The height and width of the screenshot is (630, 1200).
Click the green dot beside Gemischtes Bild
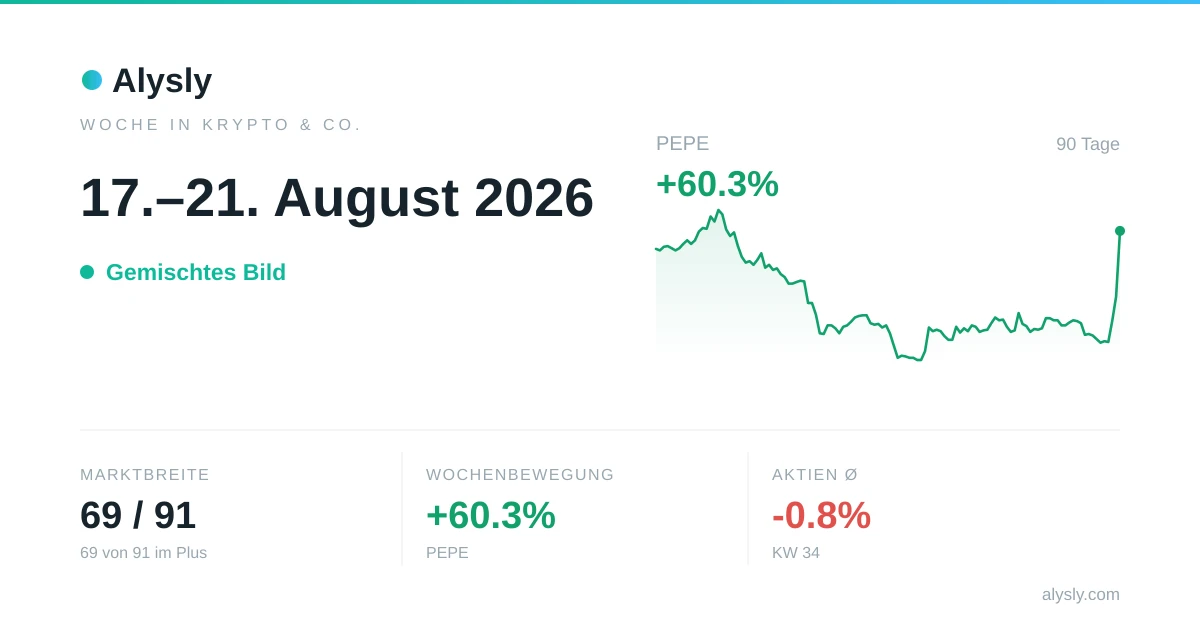click(x=87, y=272)
